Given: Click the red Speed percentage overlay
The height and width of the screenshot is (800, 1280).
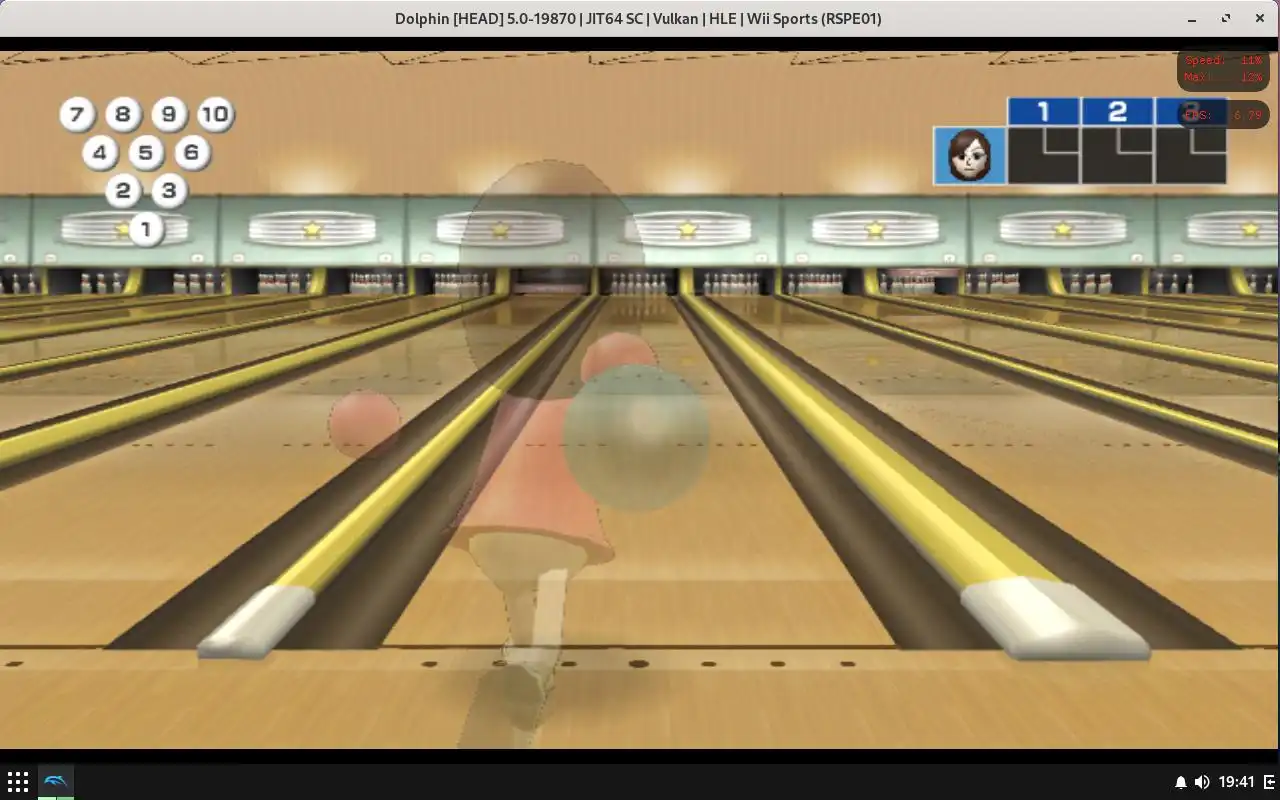Looking at the screenshot, I should coord(1223,60).
